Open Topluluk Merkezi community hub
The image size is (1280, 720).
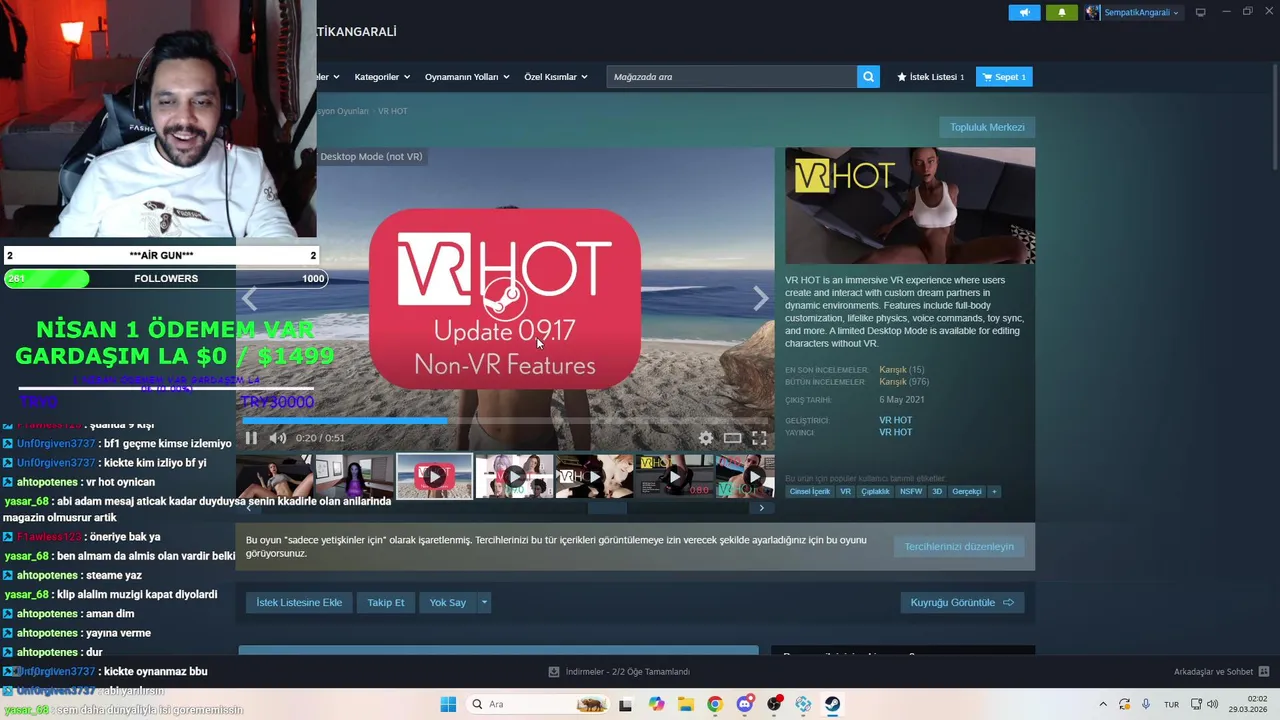[987, 127]
